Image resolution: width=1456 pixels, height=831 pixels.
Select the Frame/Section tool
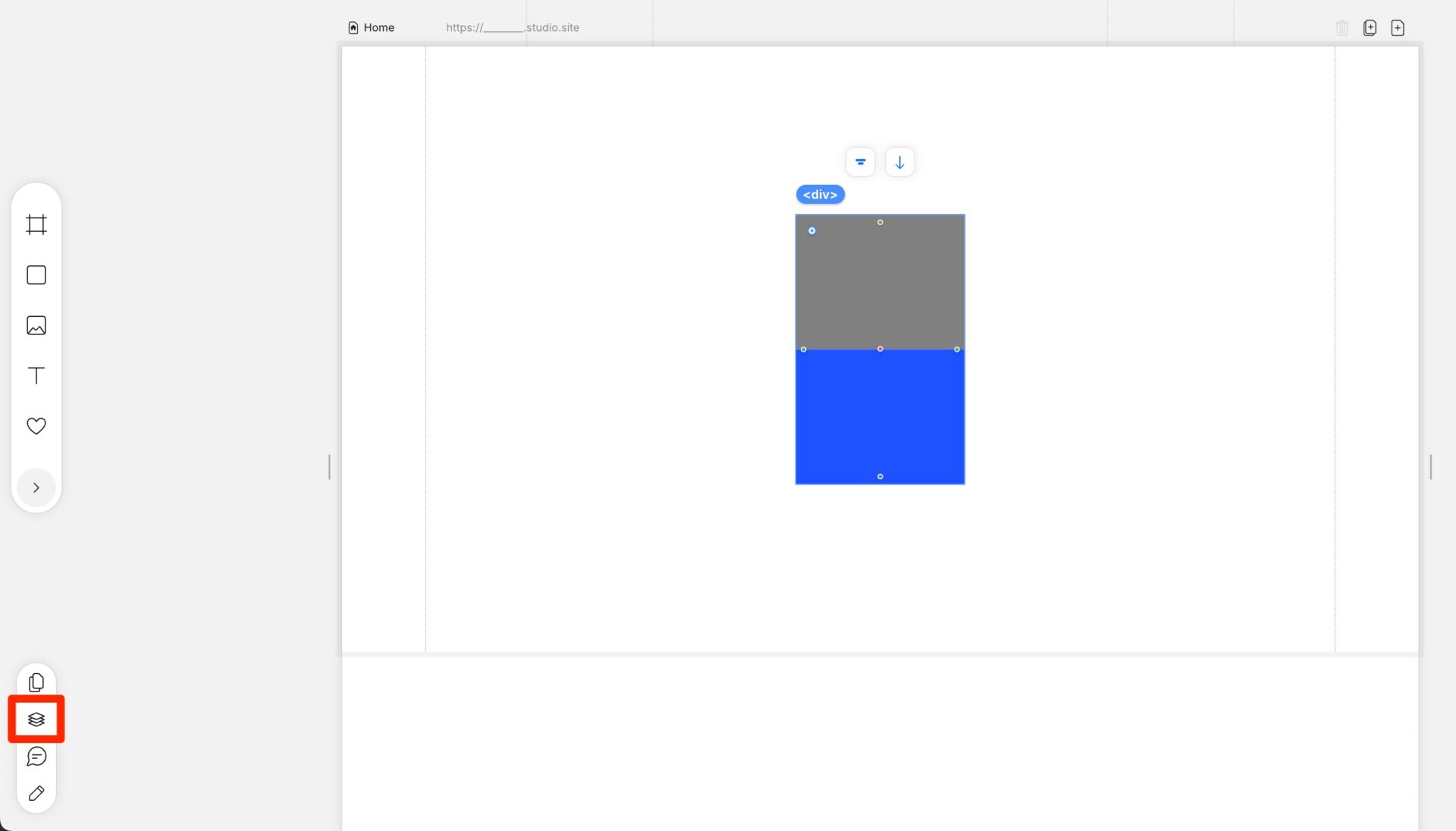tap(36, 224)
